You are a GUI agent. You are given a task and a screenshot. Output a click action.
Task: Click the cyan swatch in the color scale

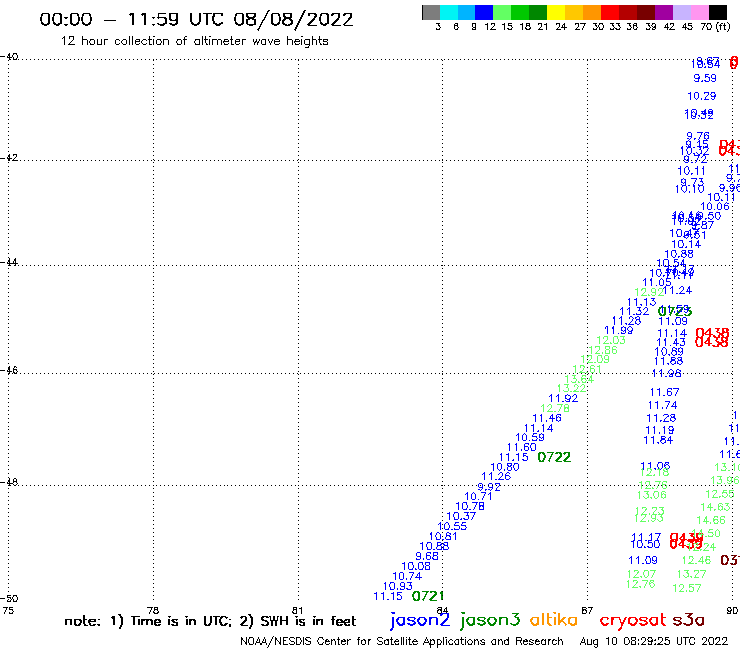pyautogui.click(x=449, y=12)
